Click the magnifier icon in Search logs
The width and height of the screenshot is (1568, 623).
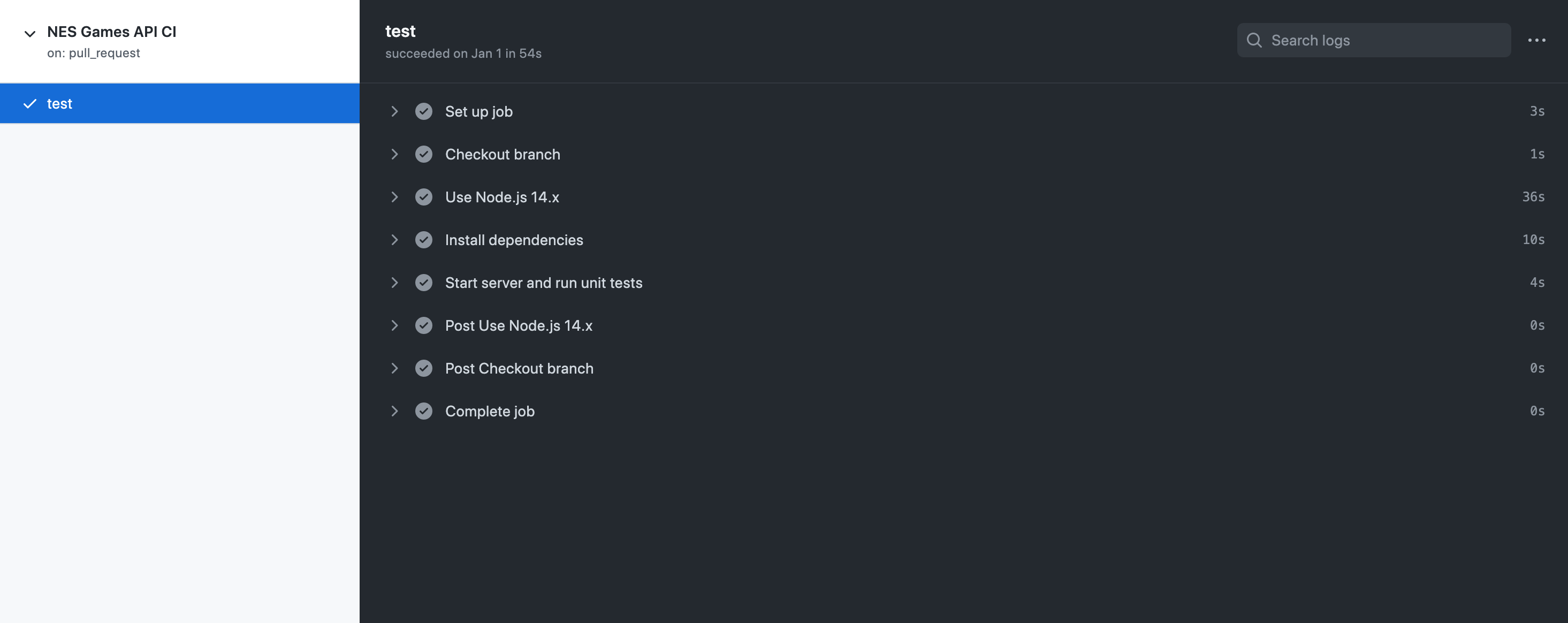click(x=1254, y=40)
